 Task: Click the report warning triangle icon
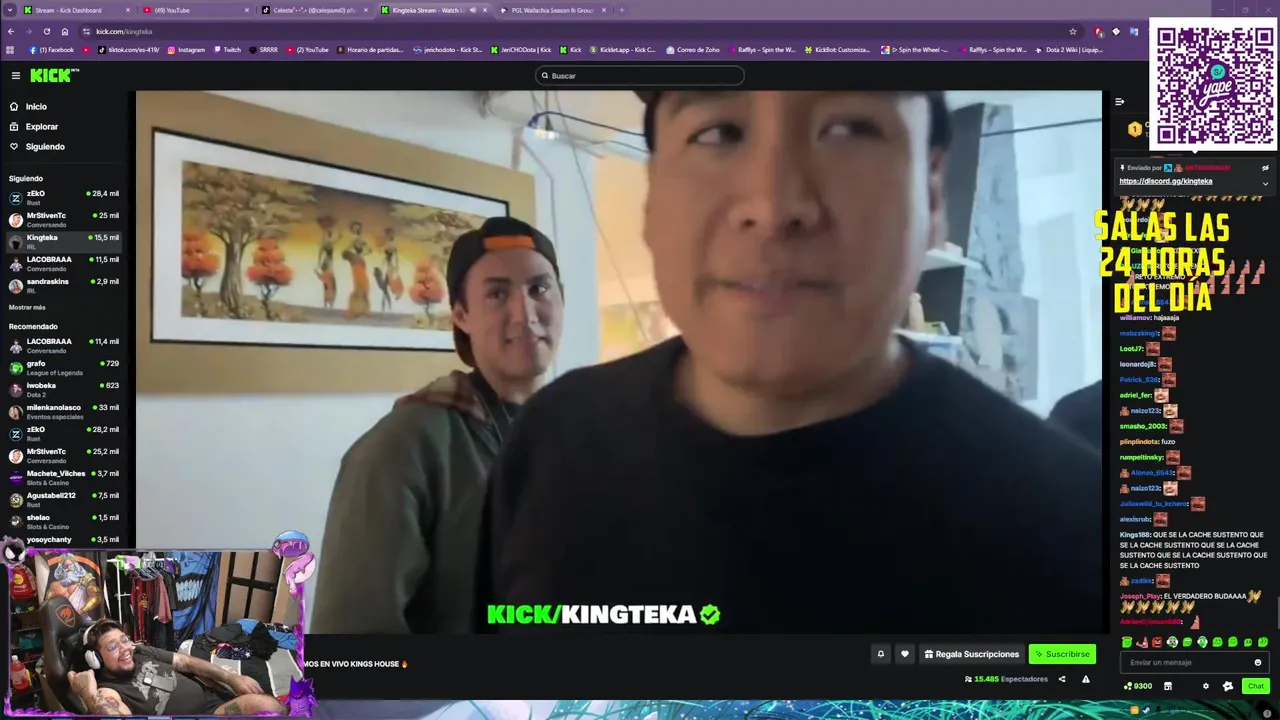(1086, 679)
